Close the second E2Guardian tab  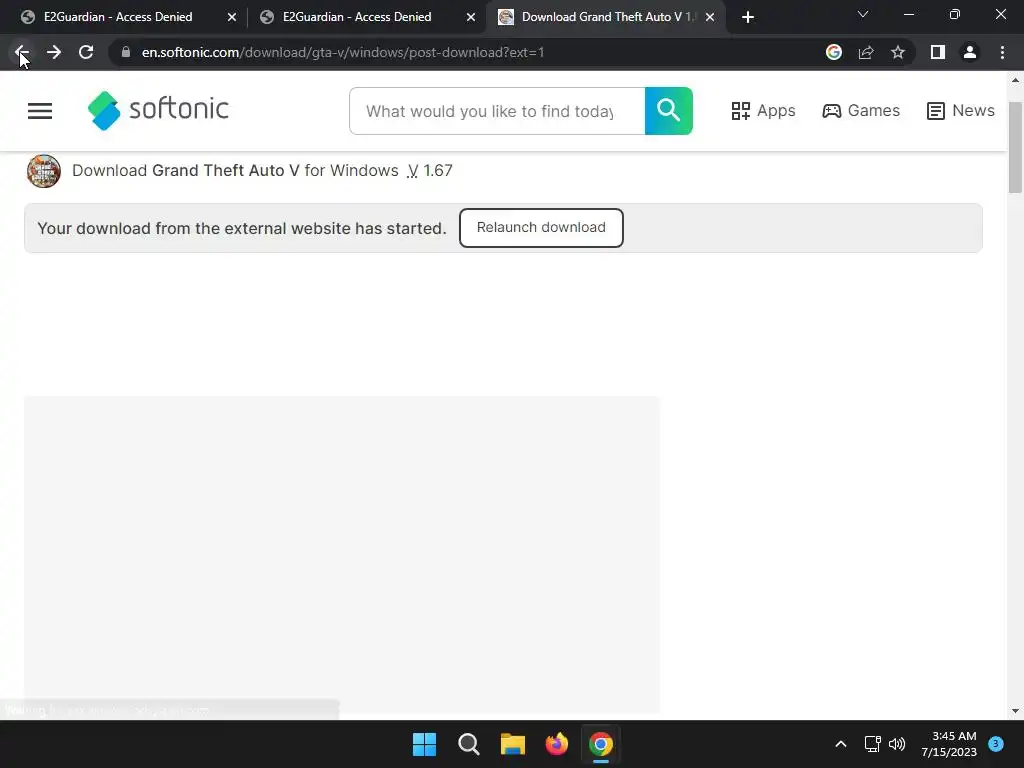click(x=471, y=17)
